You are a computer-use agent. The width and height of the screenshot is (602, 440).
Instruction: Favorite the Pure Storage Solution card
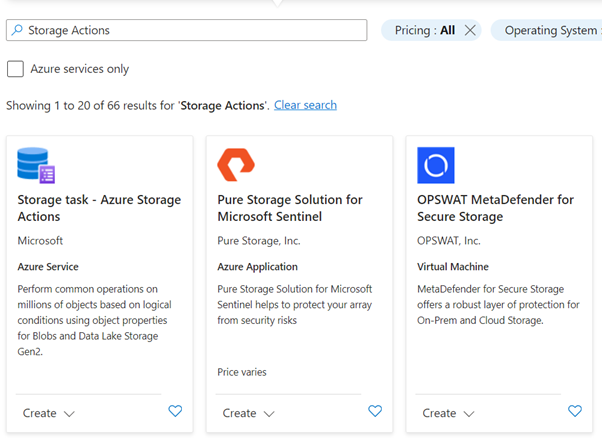click(x=375, y=411)
